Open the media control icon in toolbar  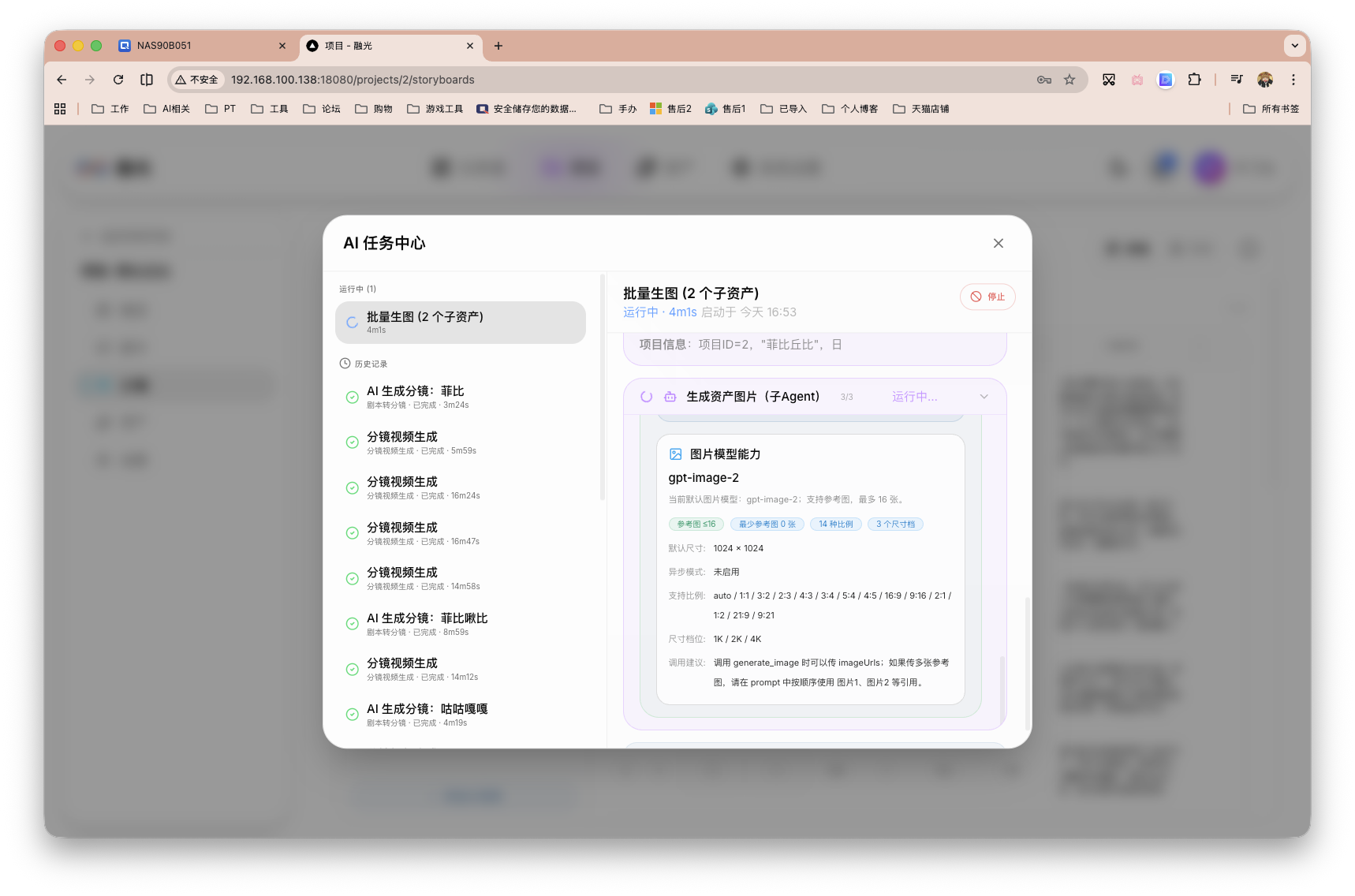tap(1237, 80)
